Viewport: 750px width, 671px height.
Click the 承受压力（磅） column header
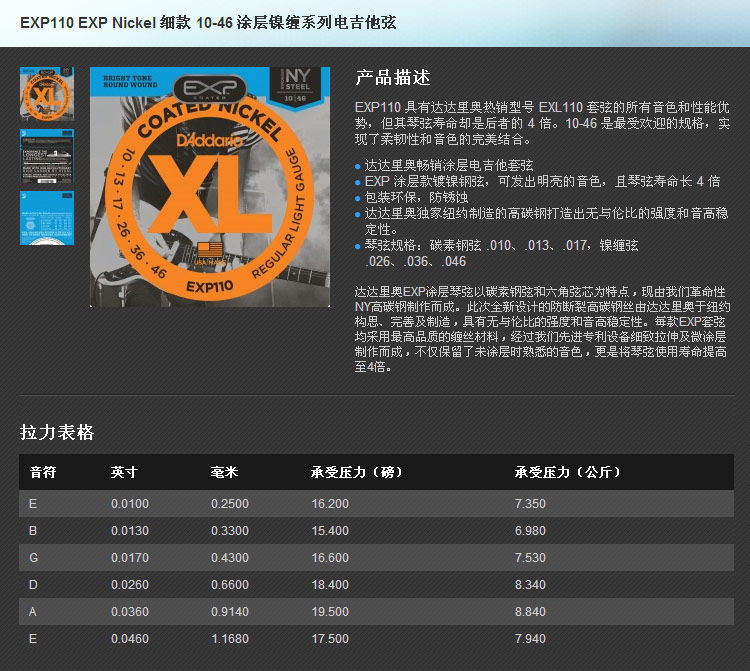click(x=357, y=473)
